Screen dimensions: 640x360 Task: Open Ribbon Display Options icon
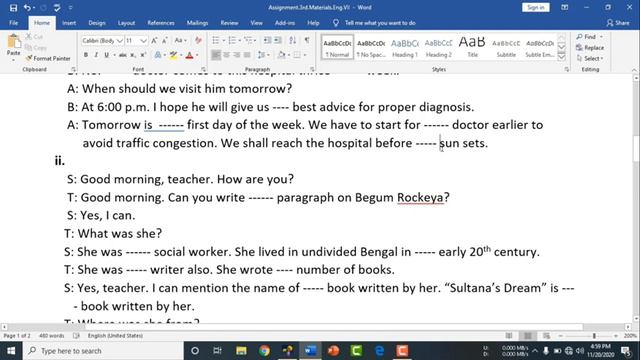[564, 7]
